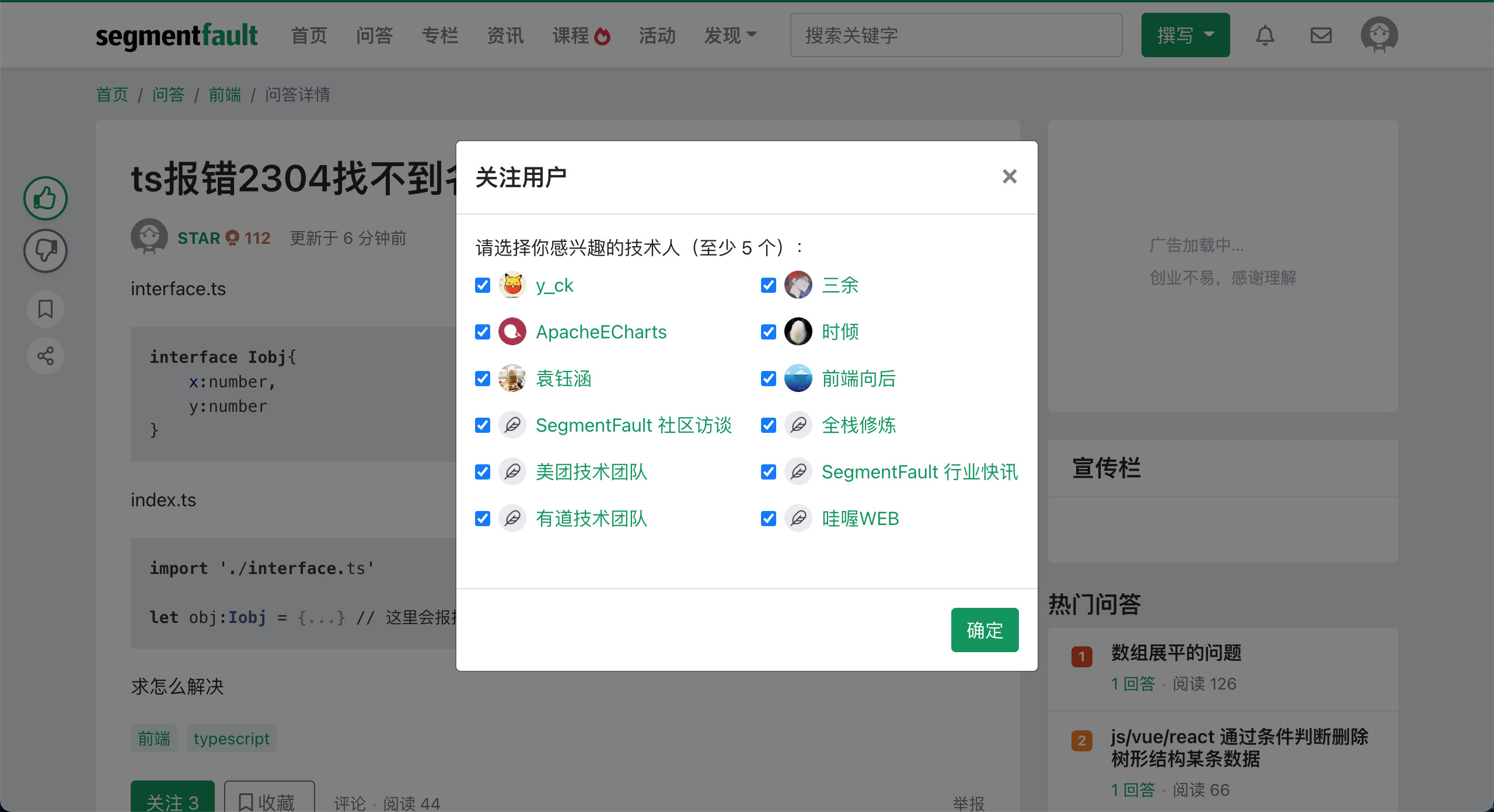Screen dimensions: 1494x812
Task: Uncheck the 三余 checkbox
Action: (x=769, y=285)
